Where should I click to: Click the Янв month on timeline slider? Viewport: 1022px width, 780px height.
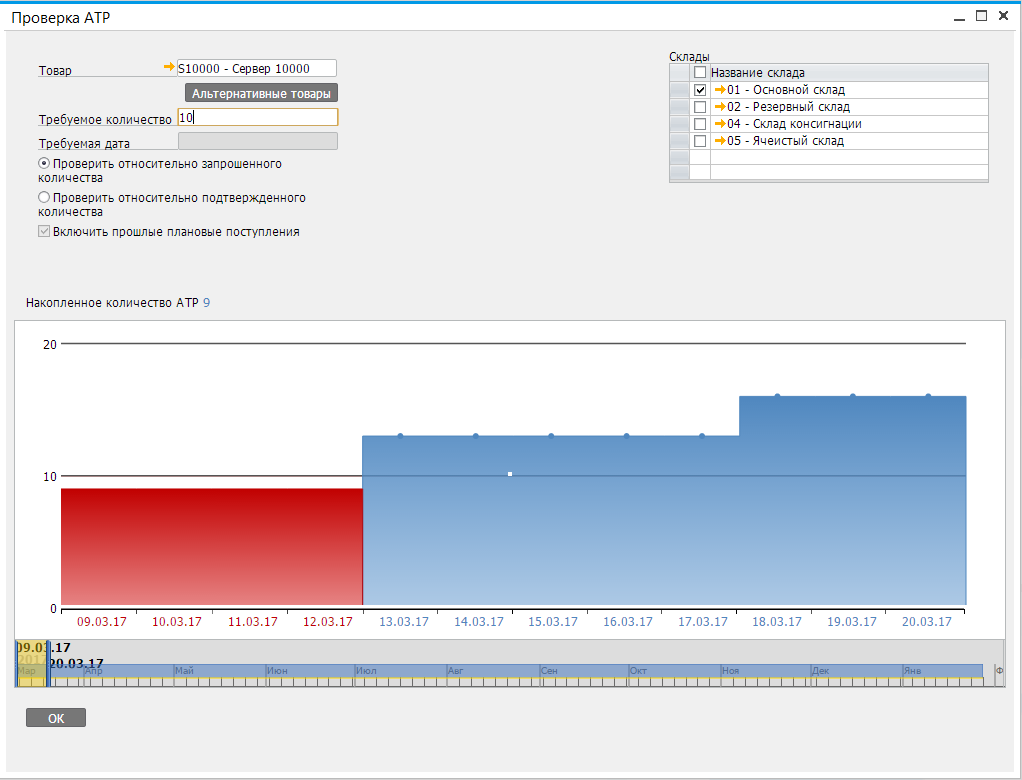click(912, 671)
